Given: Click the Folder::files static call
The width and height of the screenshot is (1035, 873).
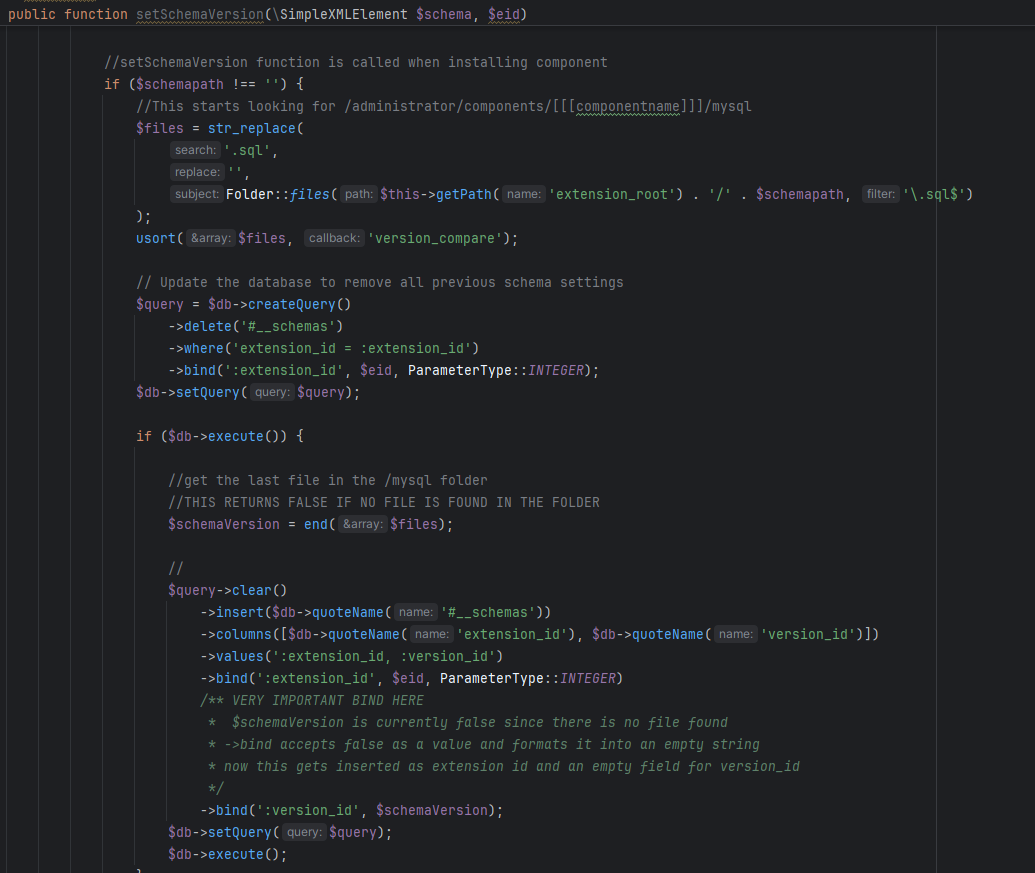Looking at the screenshot, I should pyautogui.click(x=277, y=195).
